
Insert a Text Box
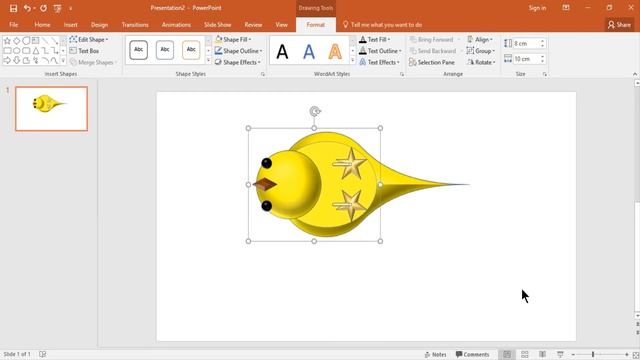(x=84, y=51)
